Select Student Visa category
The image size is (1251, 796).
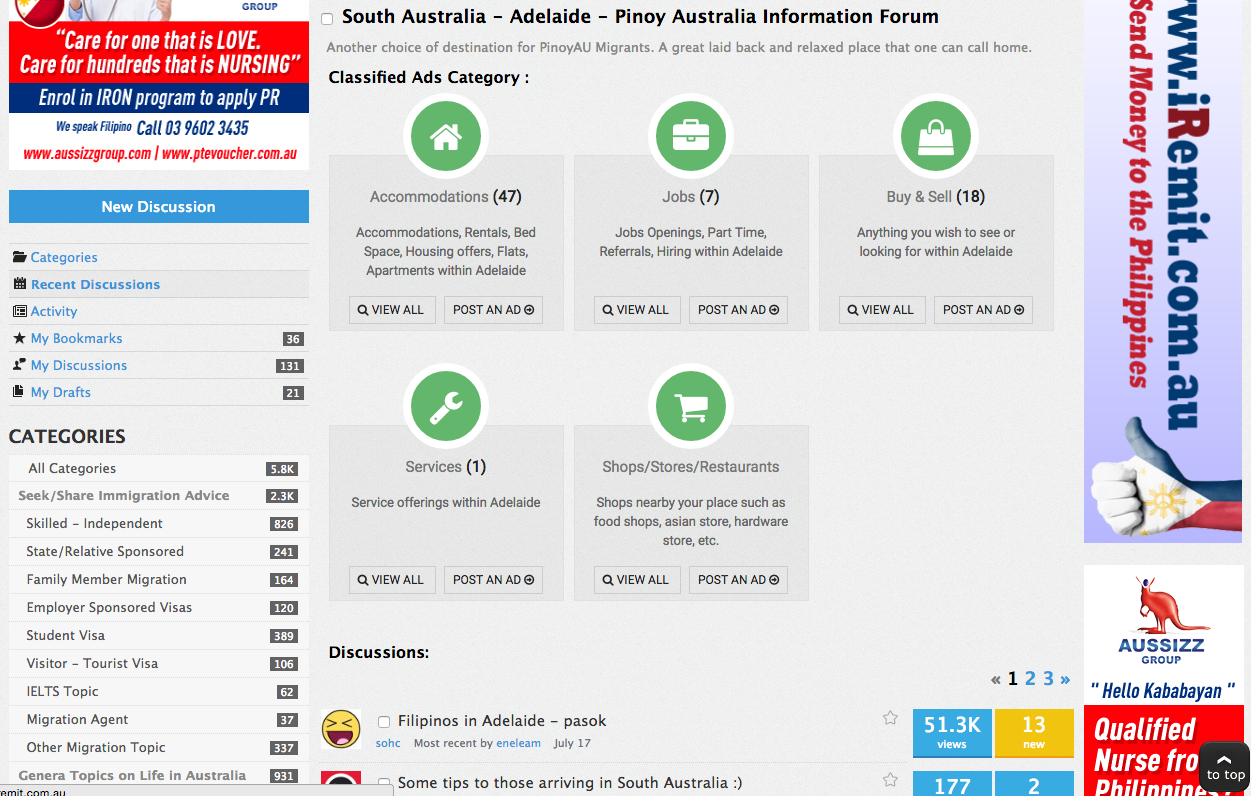coord(65,635)
